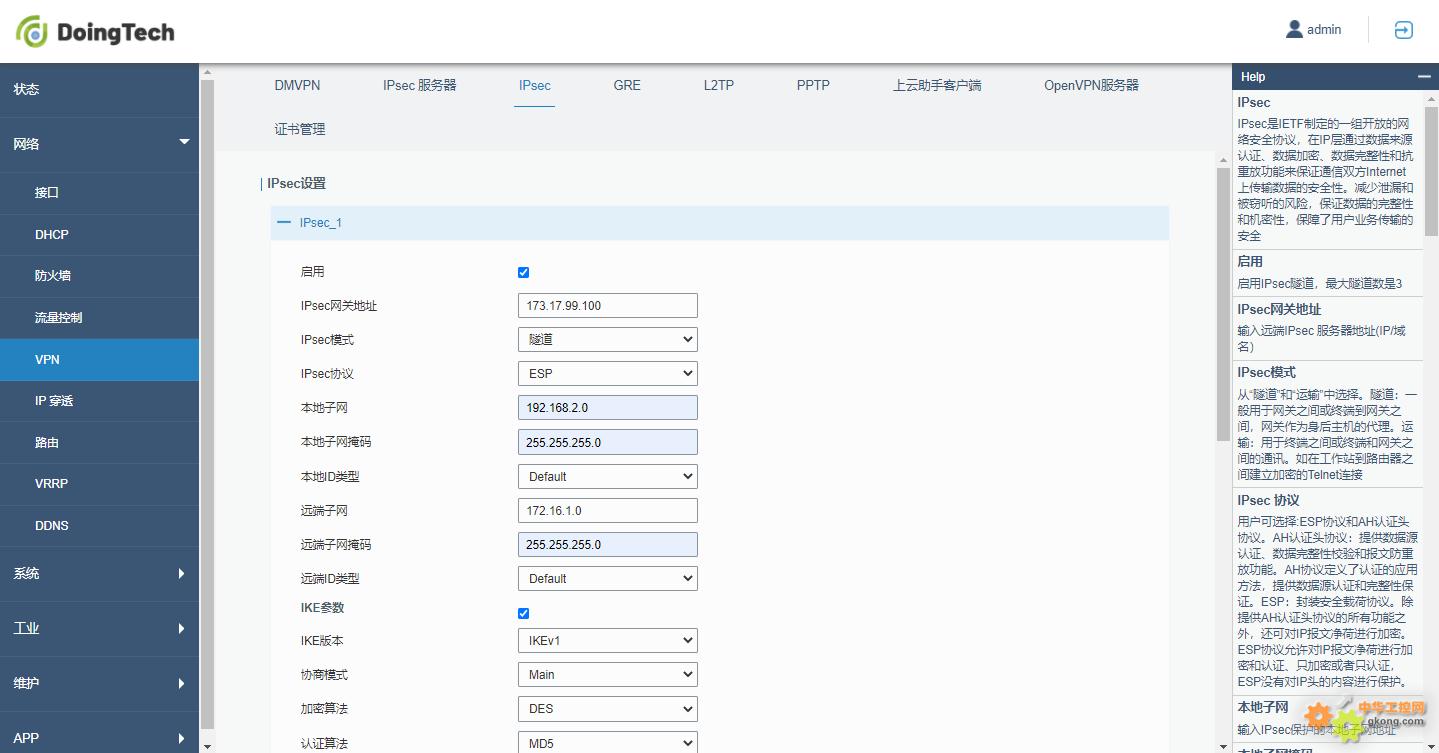This screenshot has width=1439, height=753.
Task: Open 路由 in sidebar
Action: pyautogui.click(x=100, y=442)
